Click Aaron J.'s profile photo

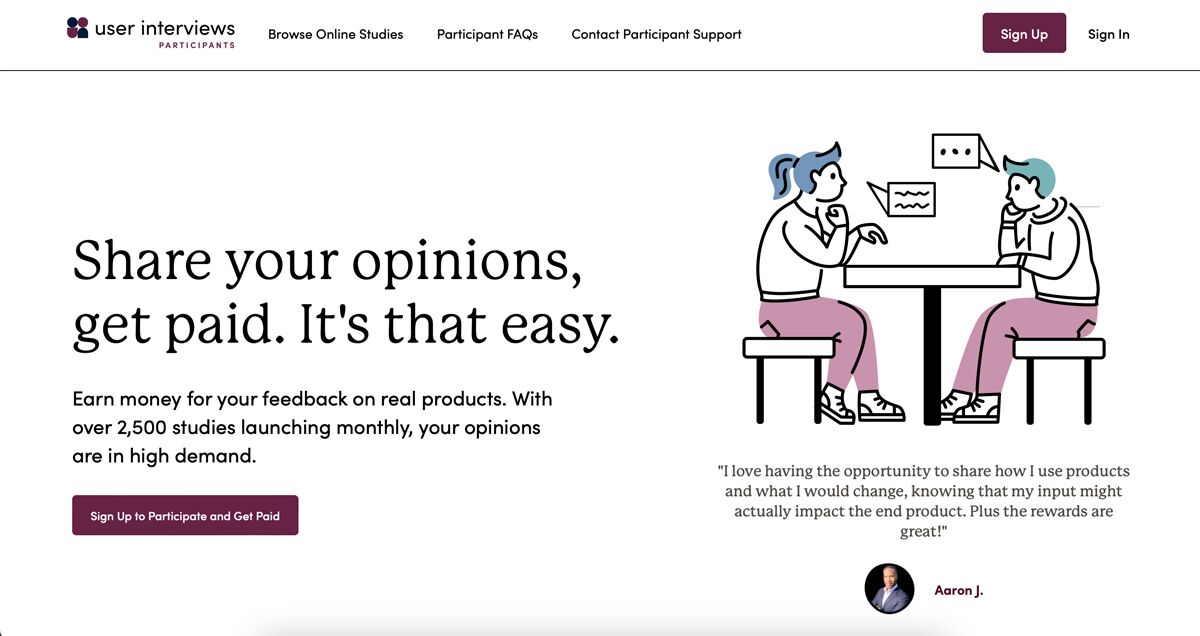pos(889,588)
